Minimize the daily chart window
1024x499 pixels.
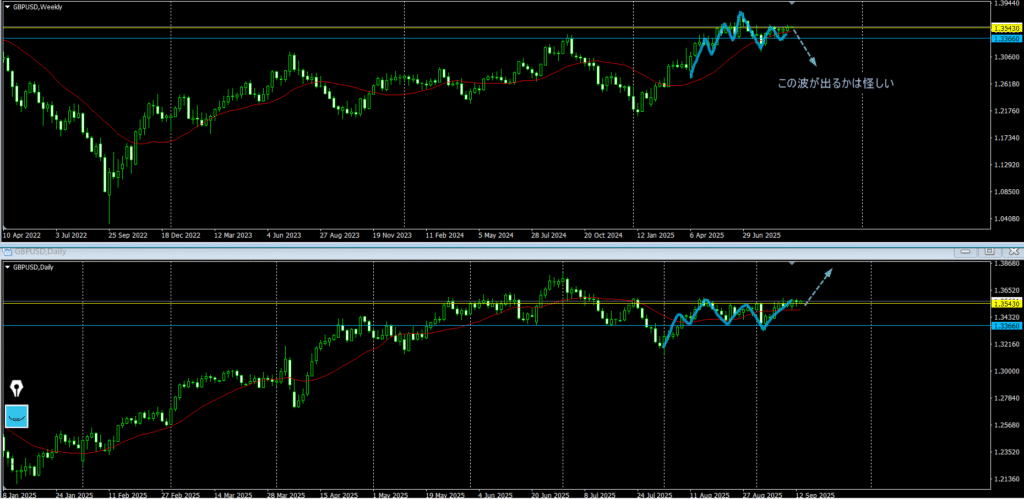967,250
